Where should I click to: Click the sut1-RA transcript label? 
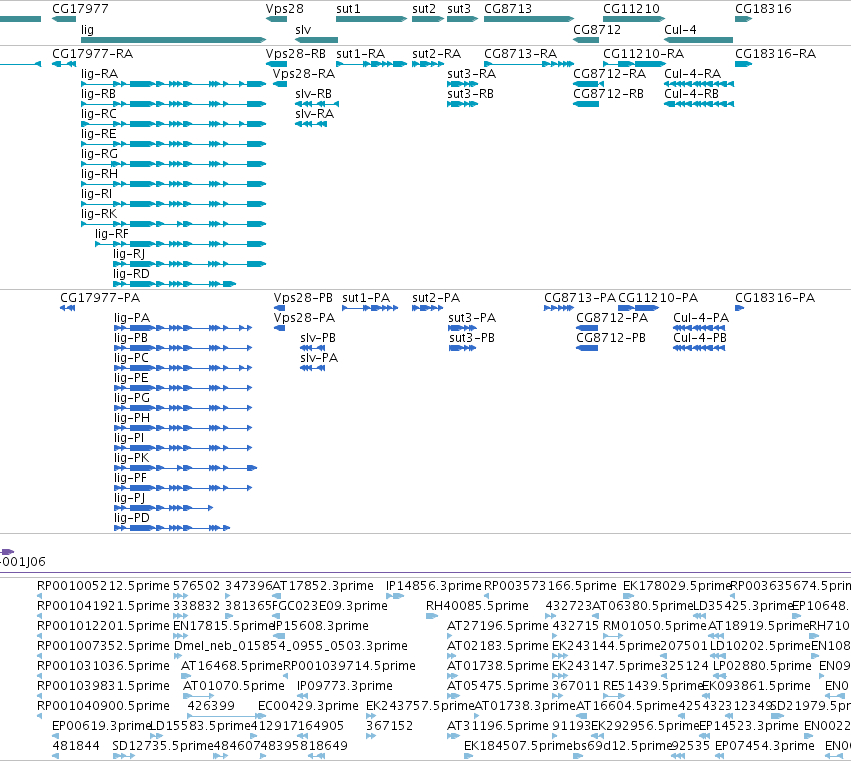(x=360, y=54)
